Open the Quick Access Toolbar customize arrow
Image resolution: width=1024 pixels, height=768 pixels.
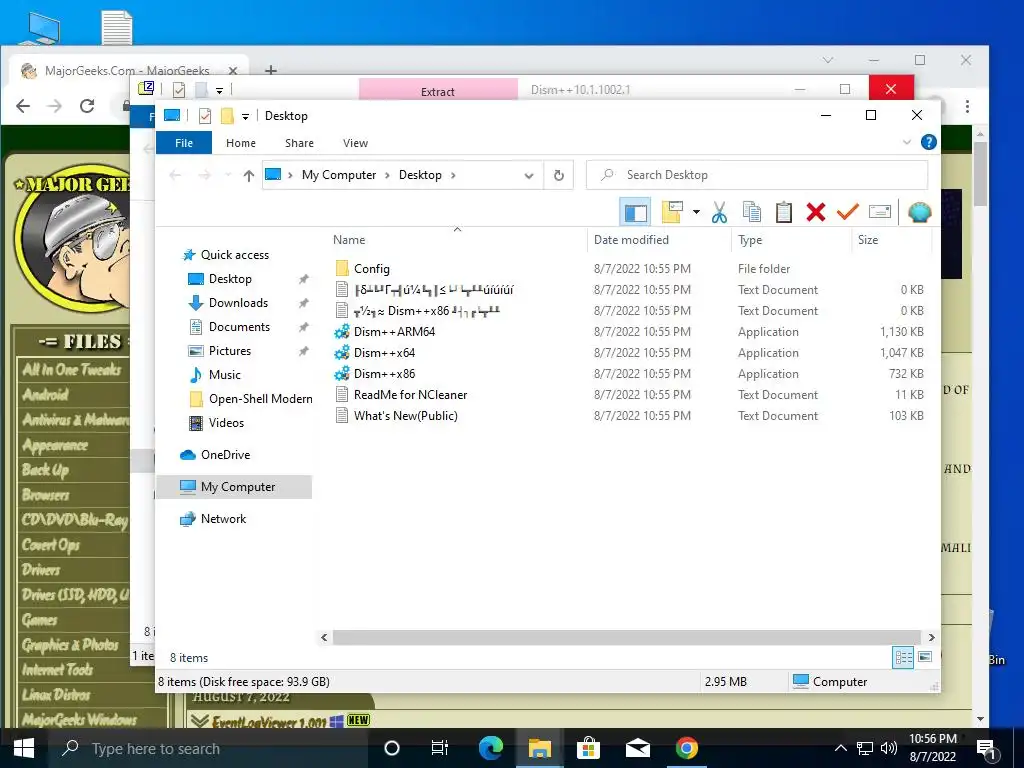coord(246,116)
